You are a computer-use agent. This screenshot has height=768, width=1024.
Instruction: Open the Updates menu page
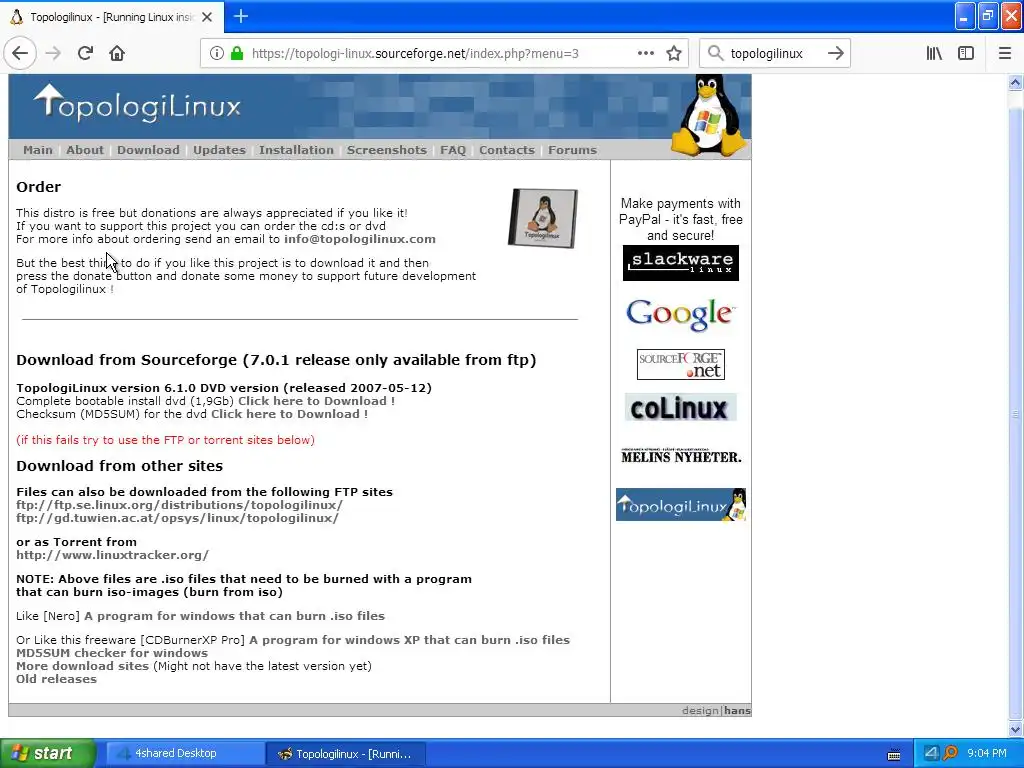219,150
